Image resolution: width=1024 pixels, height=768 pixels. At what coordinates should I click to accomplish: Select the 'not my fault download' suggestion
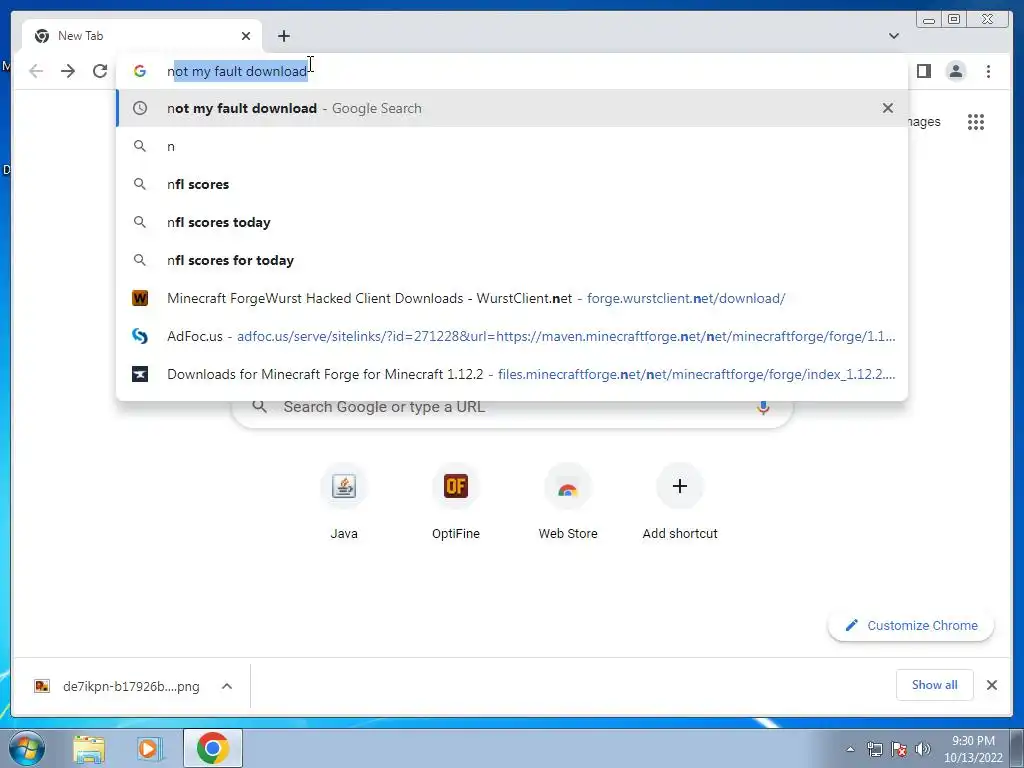click(512, 108)
